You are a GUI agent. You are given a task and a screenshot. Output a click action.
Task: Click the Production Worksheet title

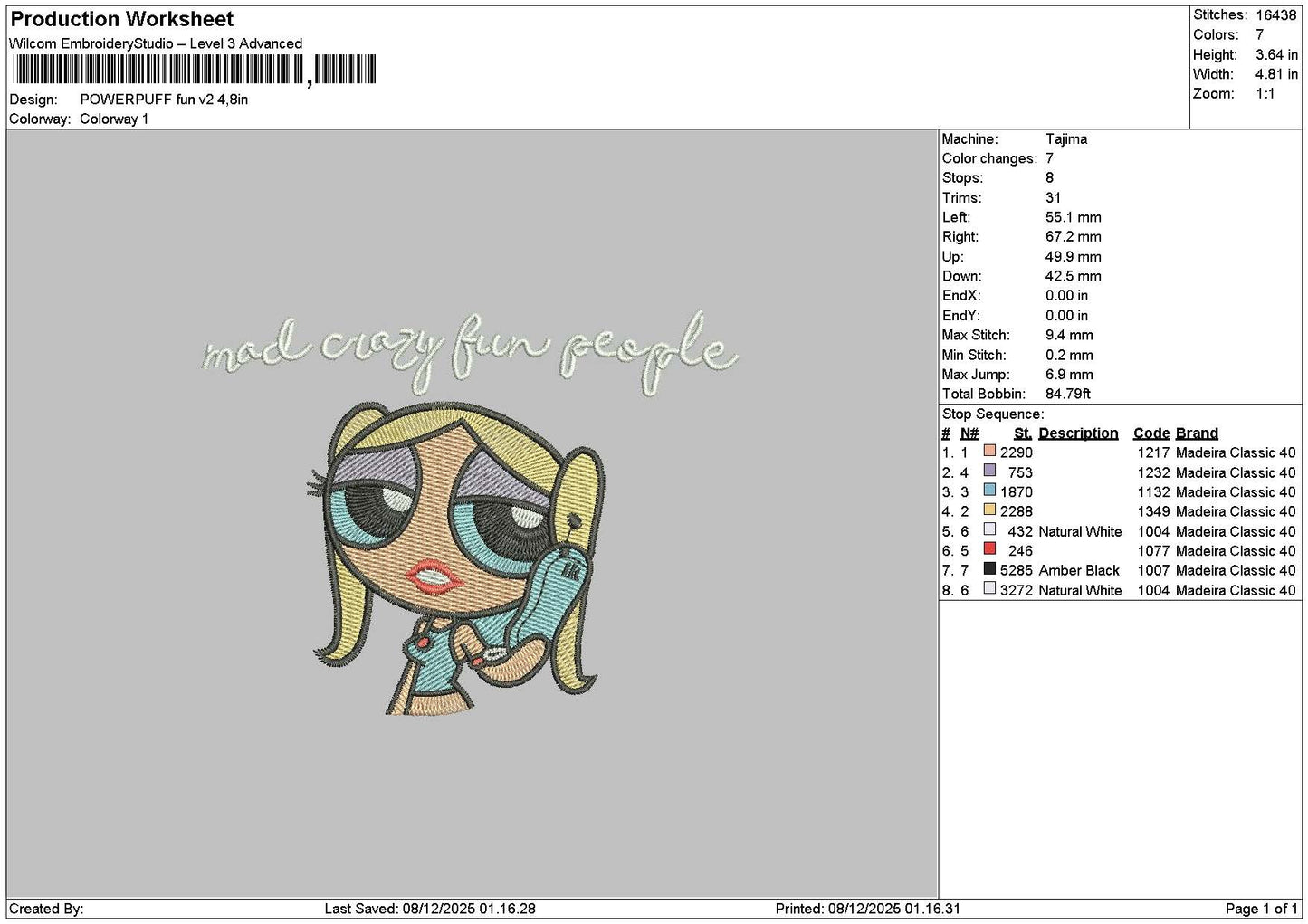(x=121, y=19)
